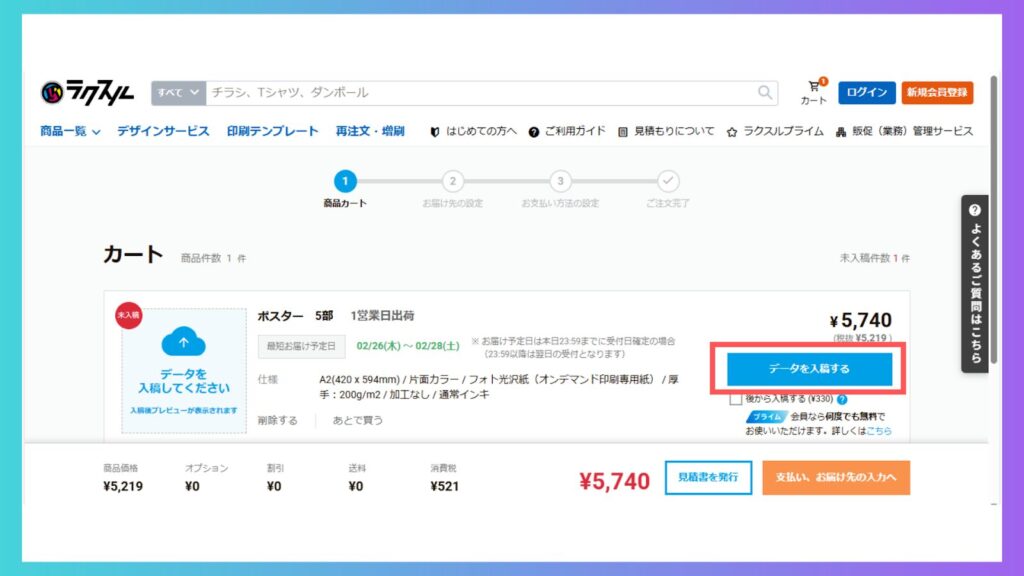Click the 見積書を発行 button
This screenshot has width=1024, height=576.
(708, 478)
